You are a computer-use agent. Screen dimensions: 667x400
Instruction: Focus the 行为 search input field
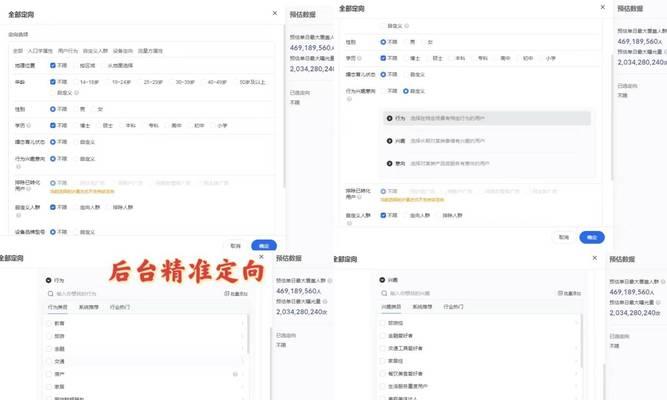[147, 294]
